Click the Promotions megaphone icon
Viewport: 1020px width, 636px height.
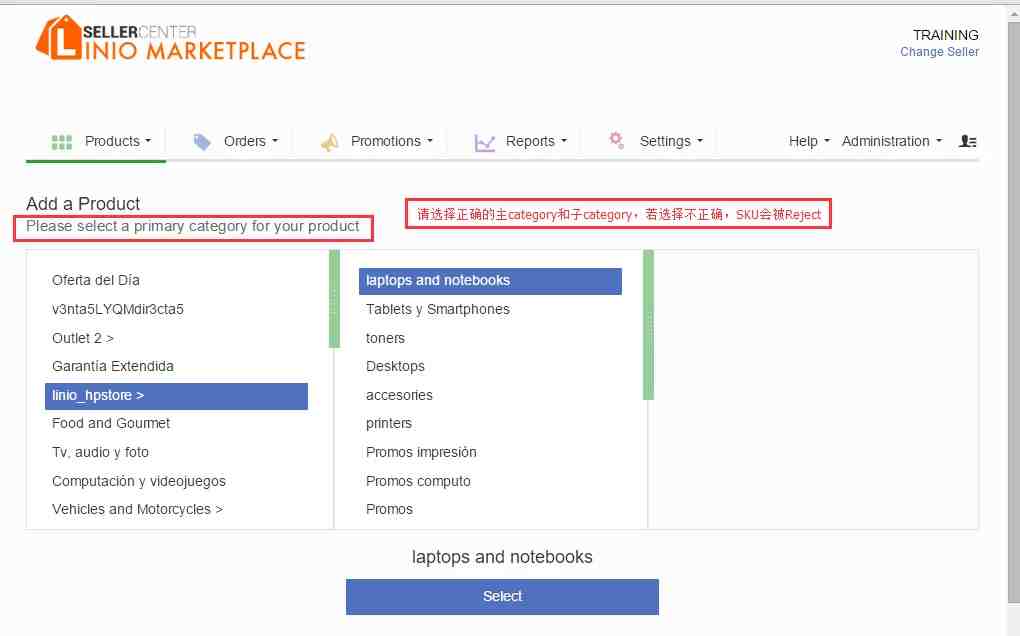329,142
